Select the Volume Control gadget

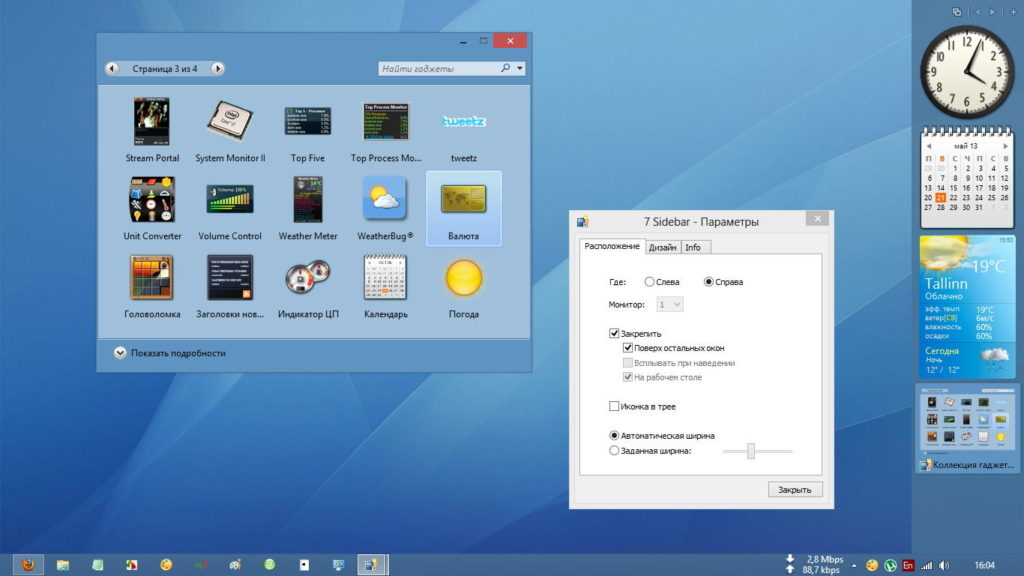pyautogui.click(x=230, y=200)
